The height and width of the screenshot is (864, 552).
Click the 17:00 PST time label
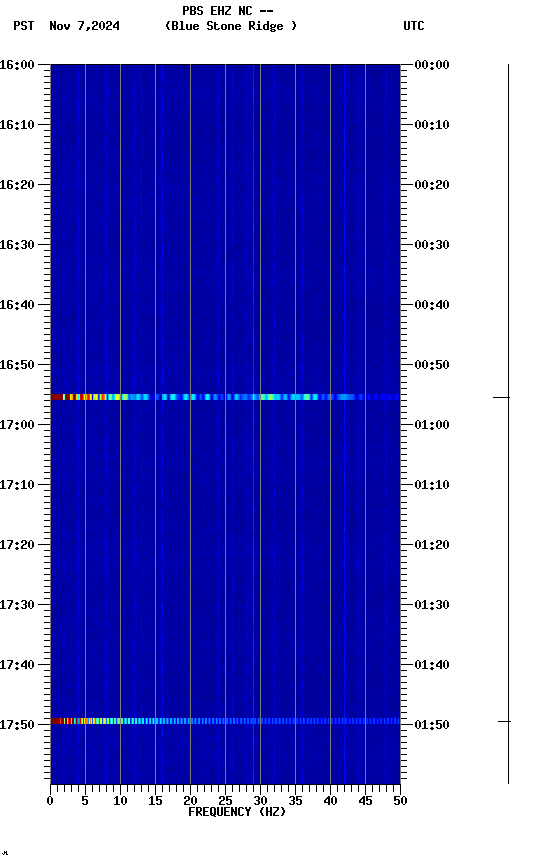[x=17, y=425]
